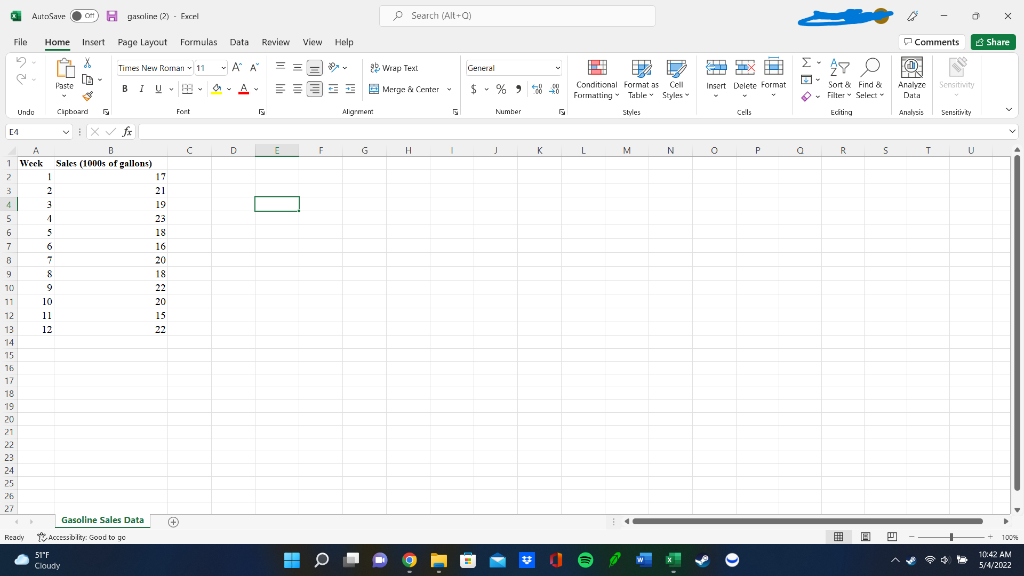Viewport: 1024px width, 576px height.
Task: Click the Format cells icon
Action: click(773, 67)
